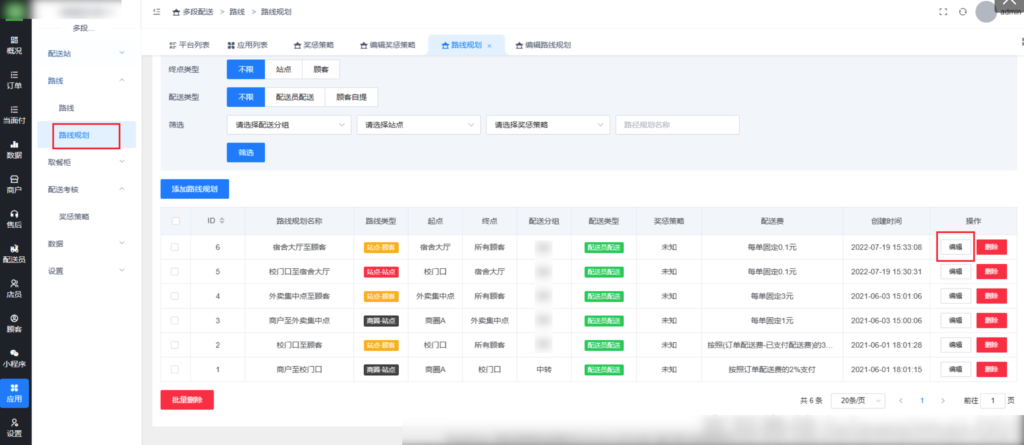Open the 请选择站点 dropdown

419,125
